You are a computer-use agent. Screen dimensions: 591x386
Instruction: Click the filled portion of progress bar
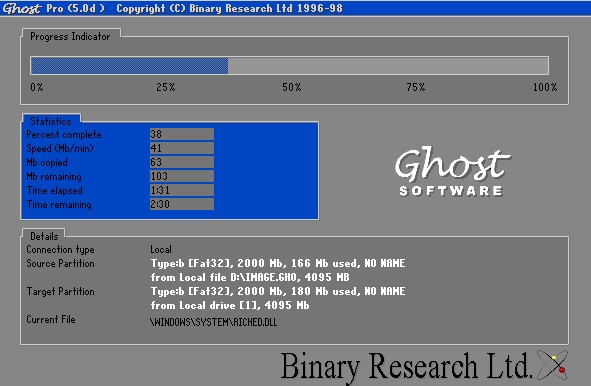point(129,66)
